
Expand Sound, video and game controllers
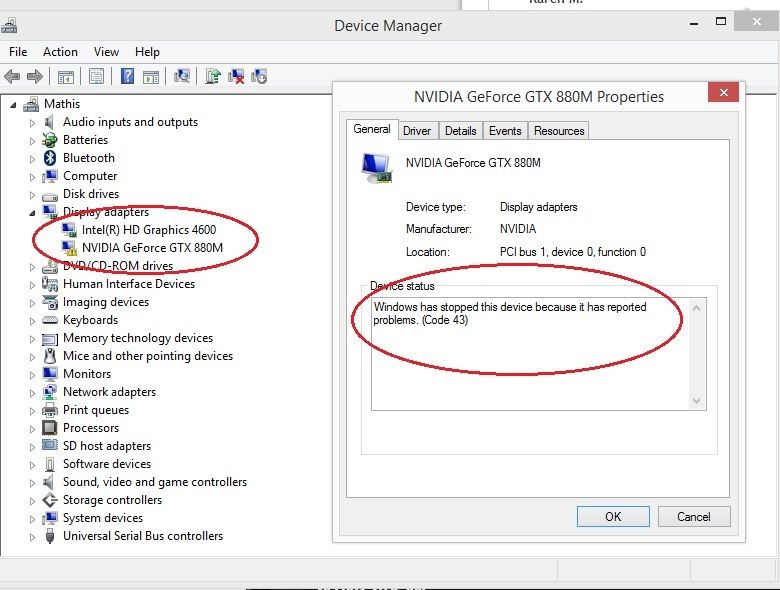[32, 483]
